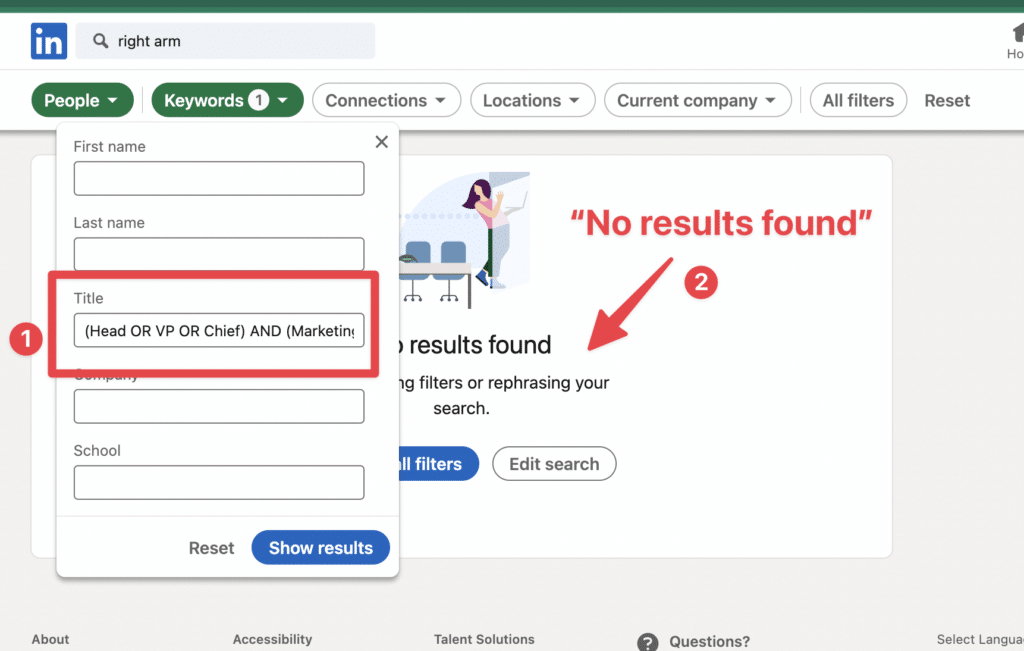Reset the Keywords popup fields

(x=211, y=548)
